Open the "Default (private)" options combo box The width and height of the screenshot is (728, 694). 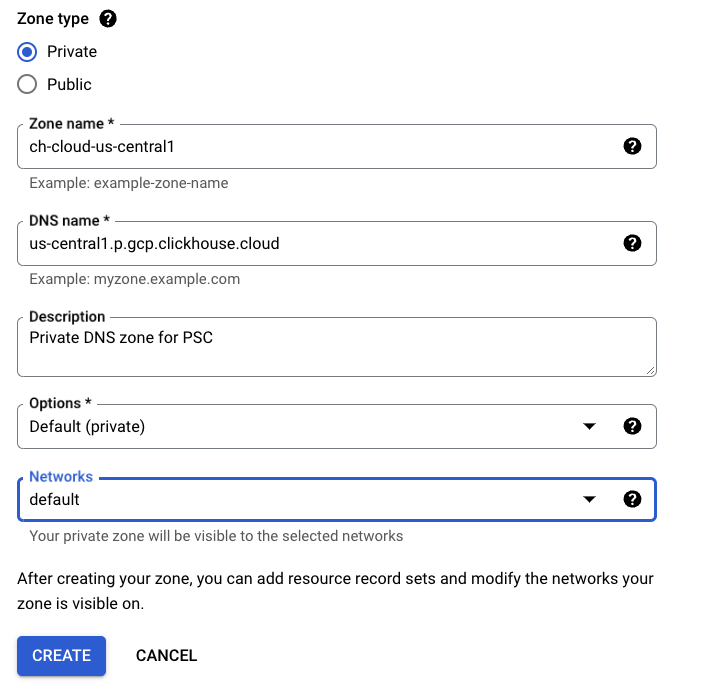[x=300, y=427]
